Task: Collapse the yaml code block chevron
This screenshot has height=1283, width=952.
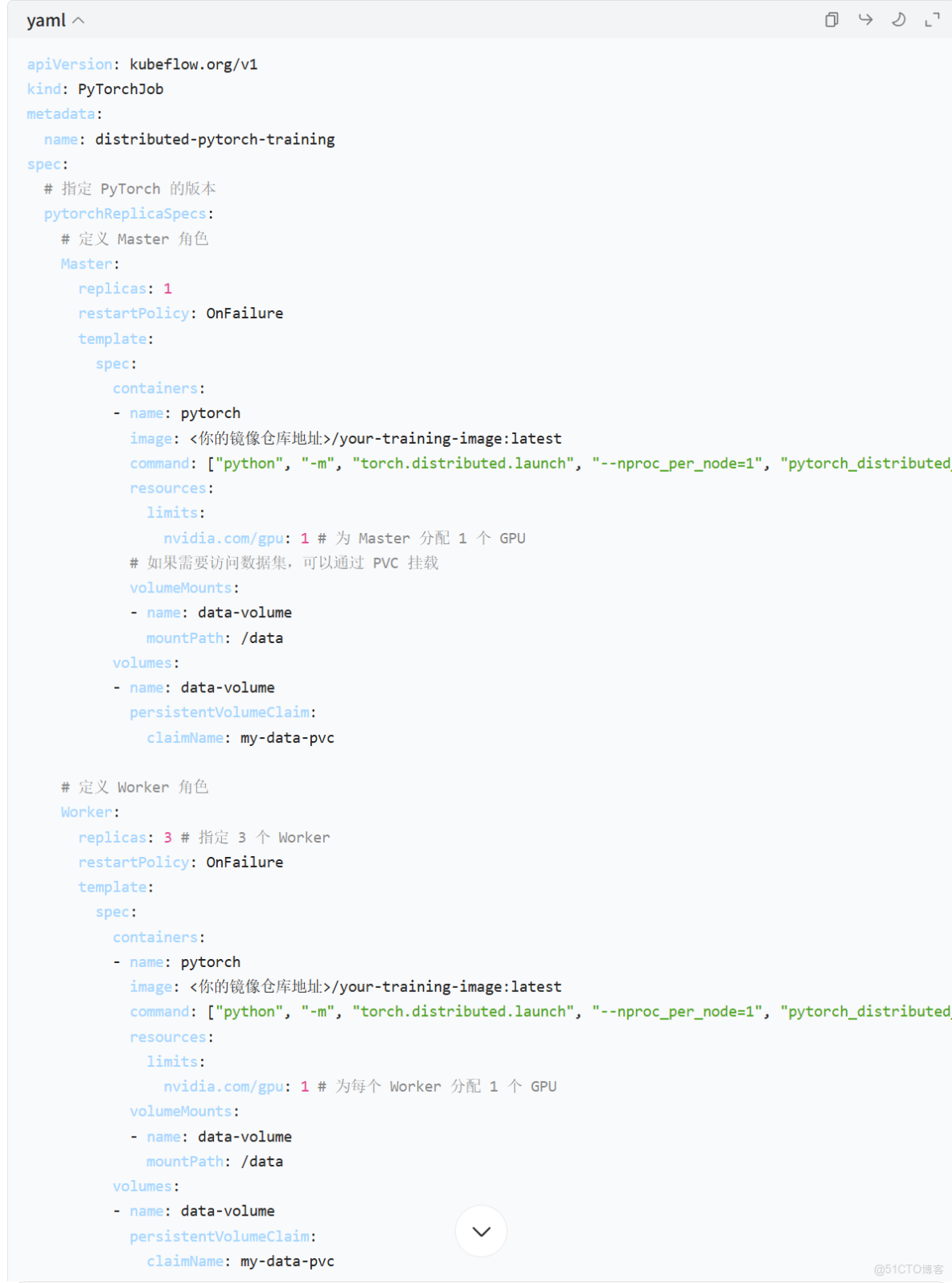Action: point(79,21)
